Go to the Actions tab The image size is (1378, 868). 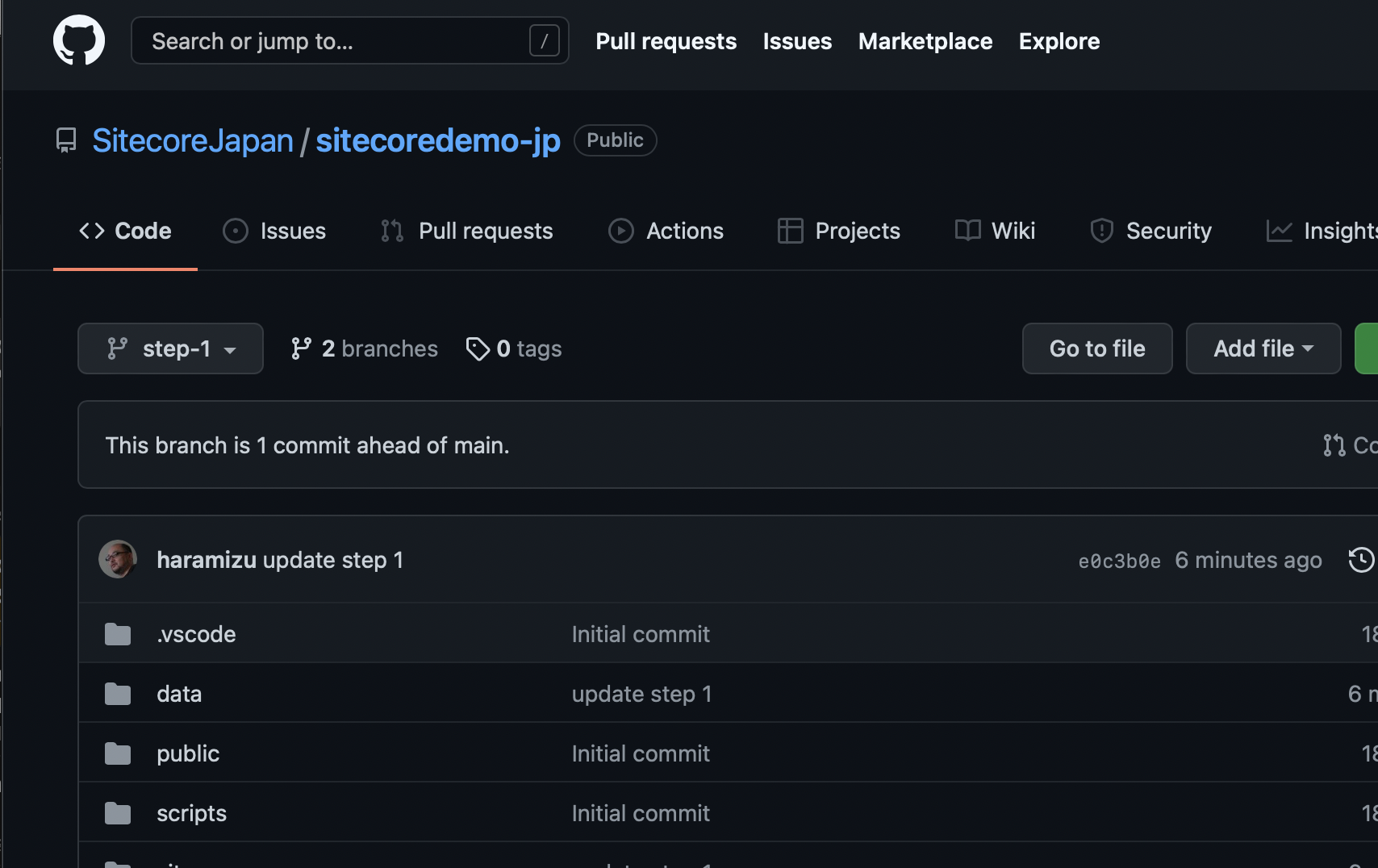tap(666, 231)
